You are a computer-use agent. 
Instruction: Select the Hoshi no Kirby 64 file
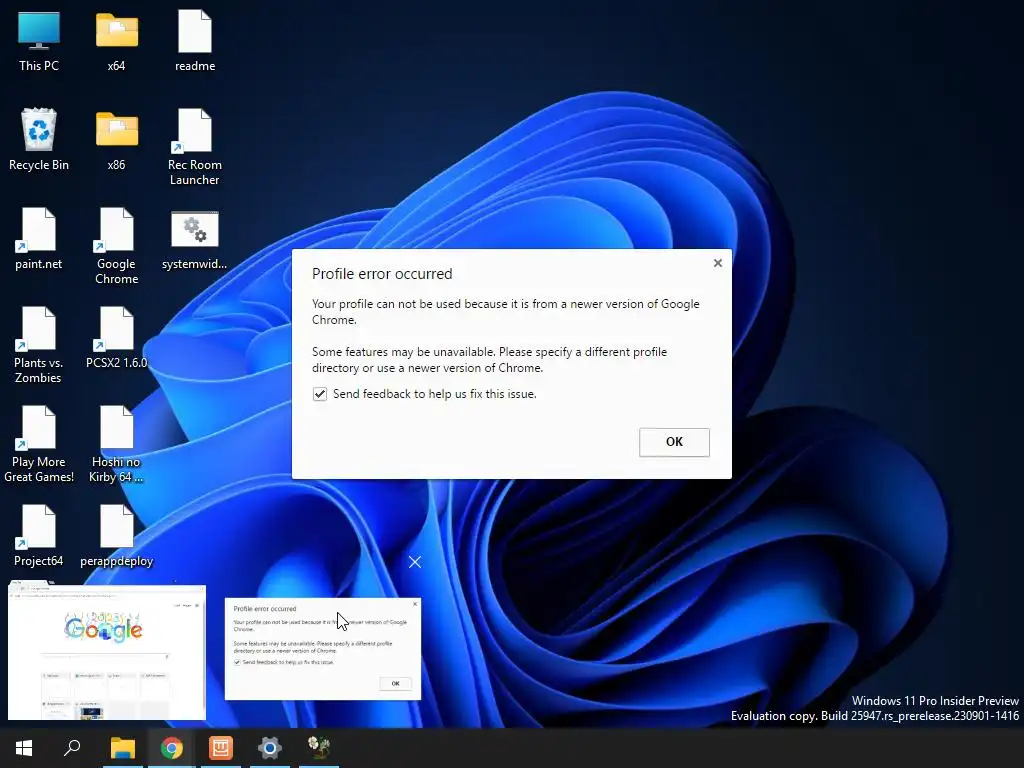116,444
